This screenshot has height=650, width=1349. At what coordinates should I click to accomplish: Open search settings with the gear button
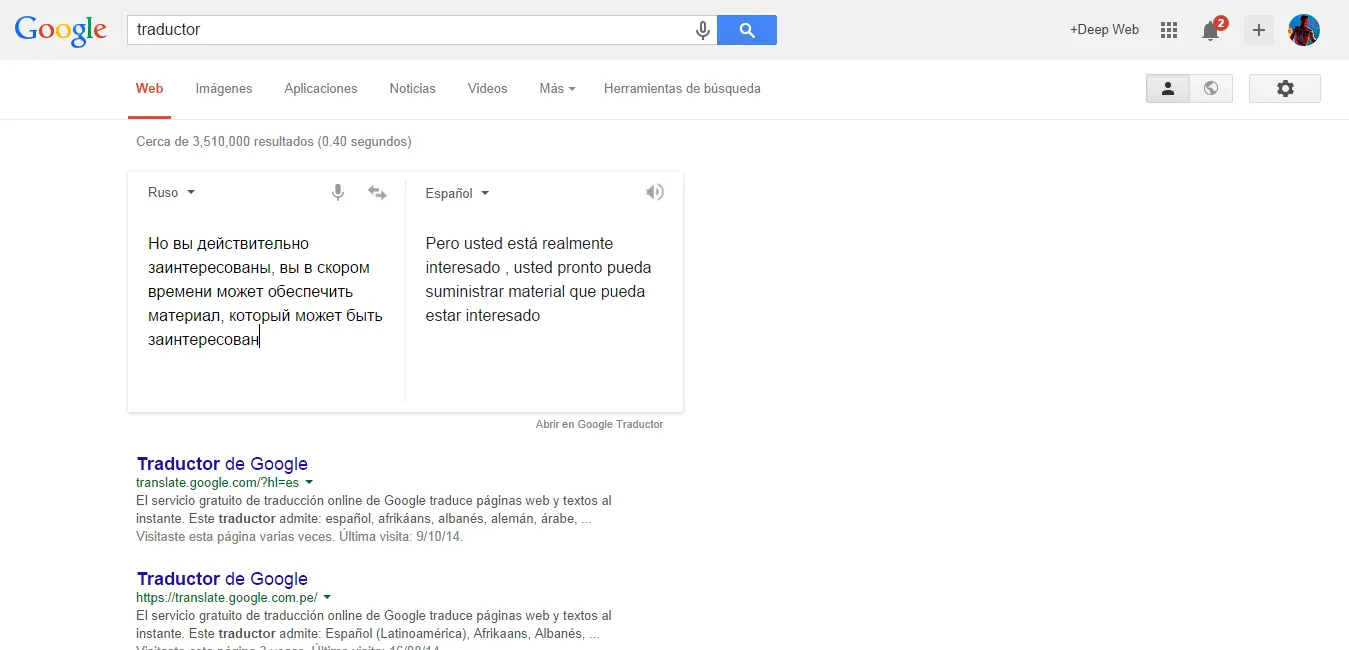pyautogui.click(x=1285, y=88)
